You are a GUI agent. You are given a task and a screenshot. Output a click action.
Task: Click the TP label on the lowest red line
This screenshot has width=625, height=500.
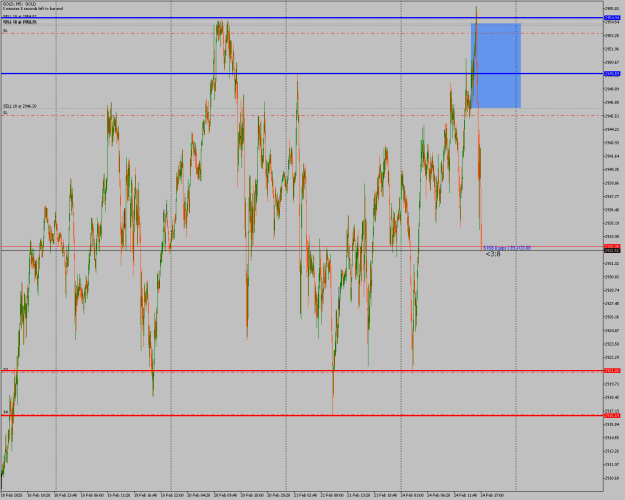[6, 413]
